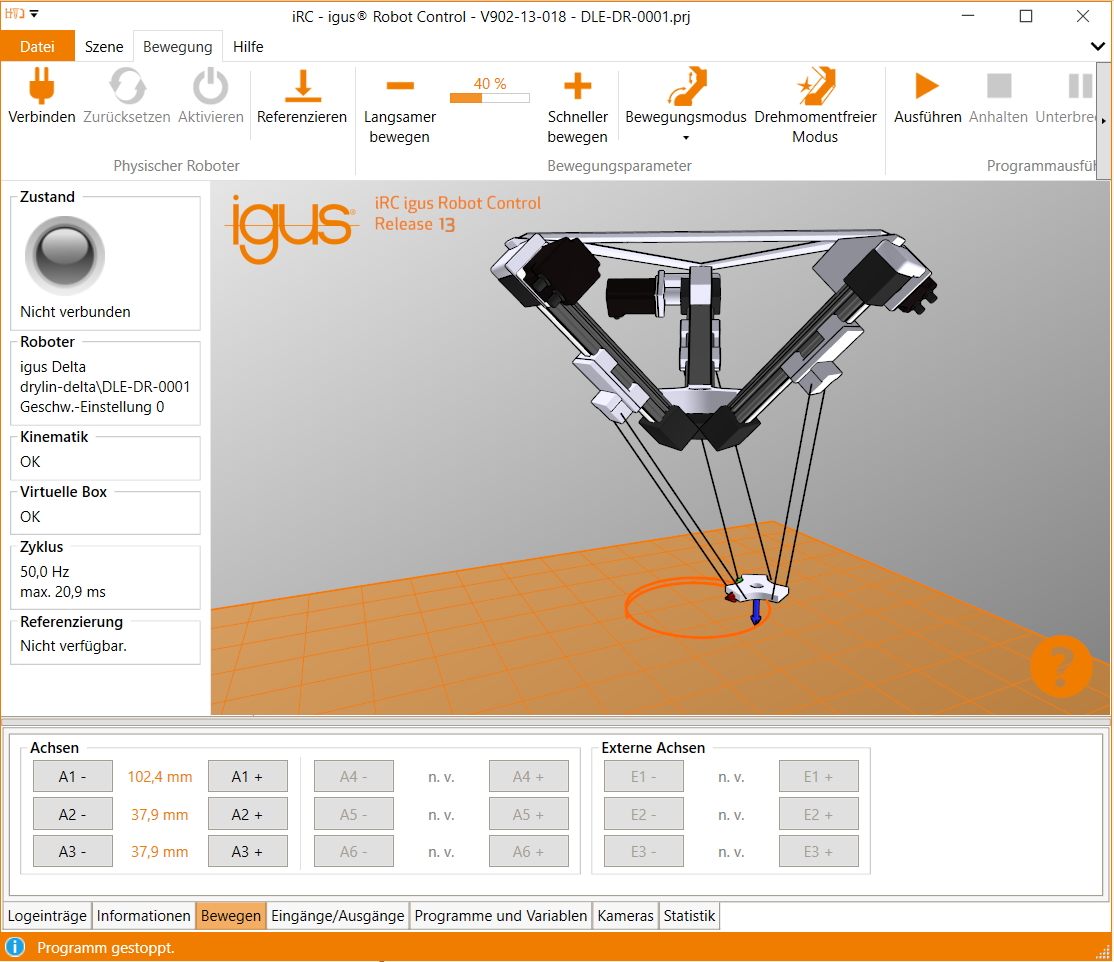The image size is (1114, 962).
Task: Switch to the Szene tab
Action: (x=102, y=46)
